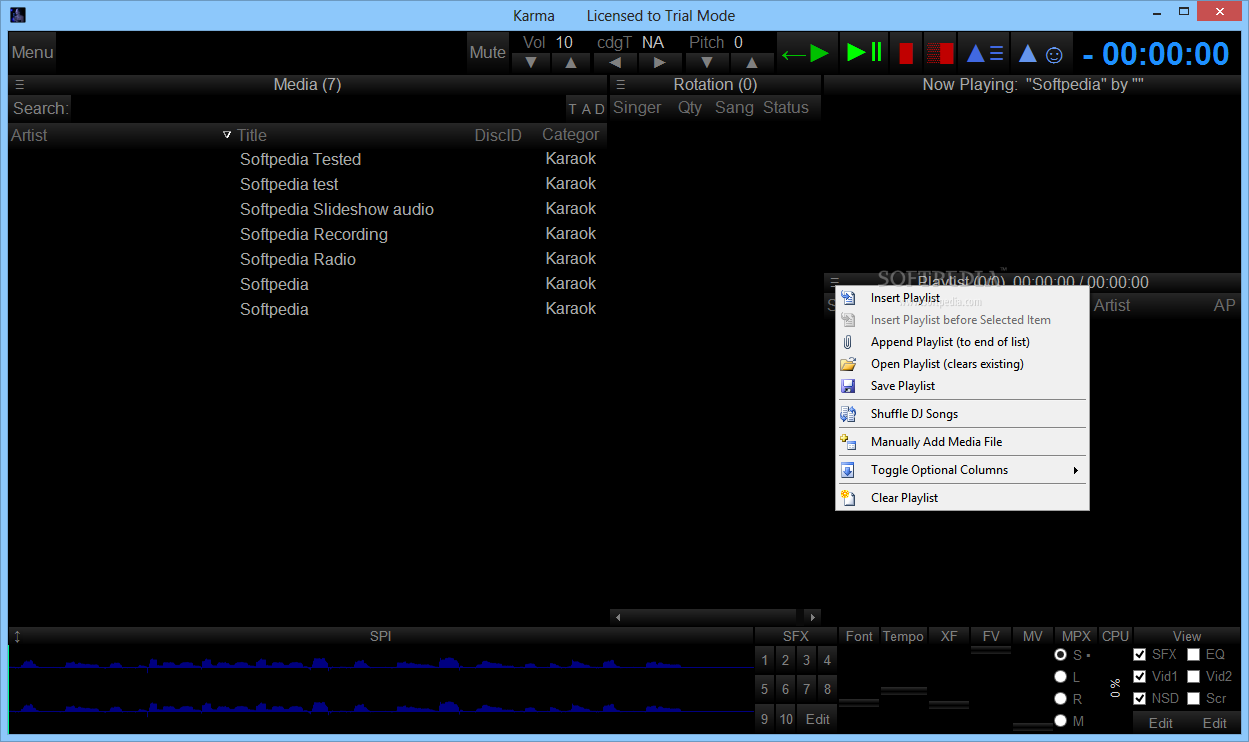
Task: Click the Singer column header in Rotation
Action: point(637,108)
